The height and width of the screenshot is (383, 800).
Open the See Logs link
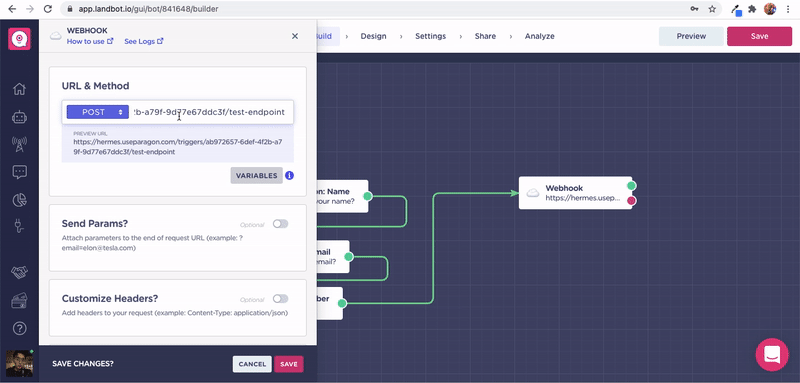[x=144, y=41]
